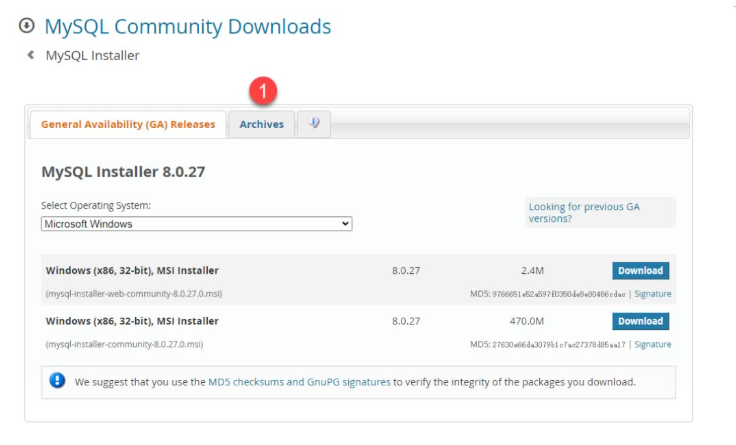Click the MSI Installer title in the 2.4M row
736x445 pixels.
point(132,271)
